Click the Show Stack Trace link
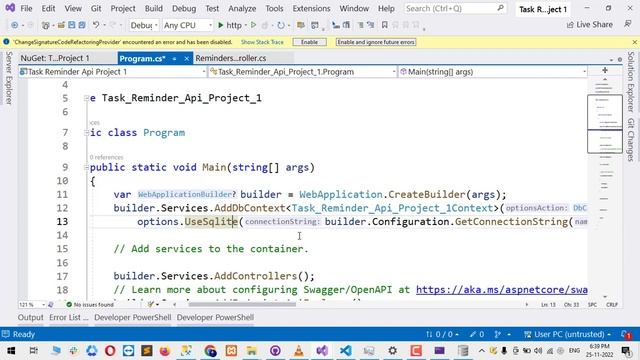 click(x=262, y=42)
